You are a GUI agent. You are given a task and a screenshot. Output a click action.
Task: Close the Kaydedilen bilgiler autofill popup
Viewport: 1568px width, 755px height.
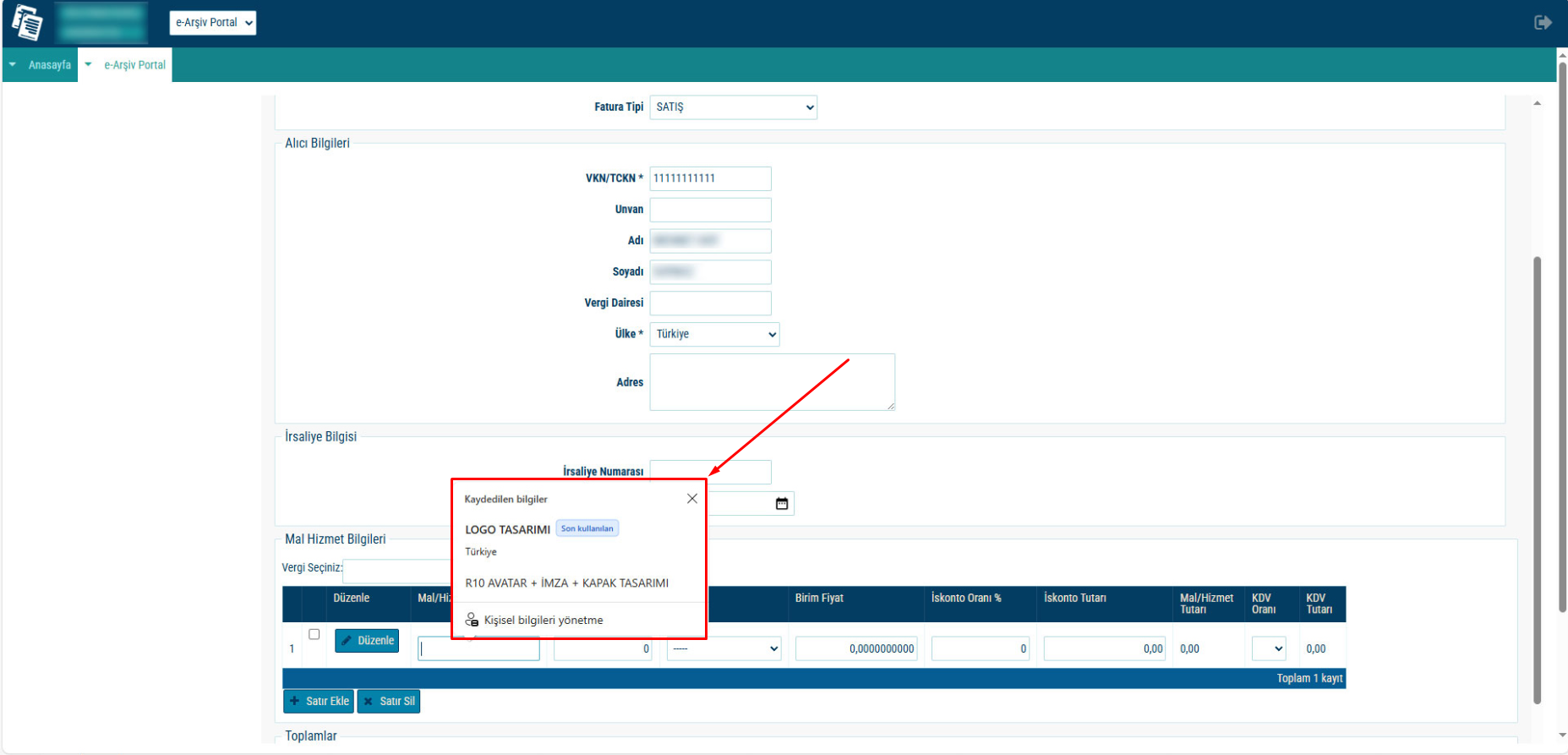692,499
